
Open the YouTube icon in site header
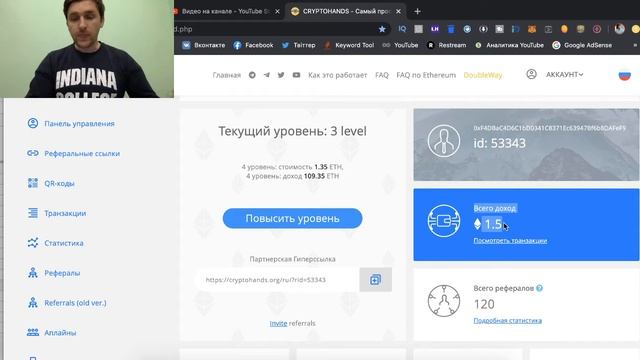point(296,75)
